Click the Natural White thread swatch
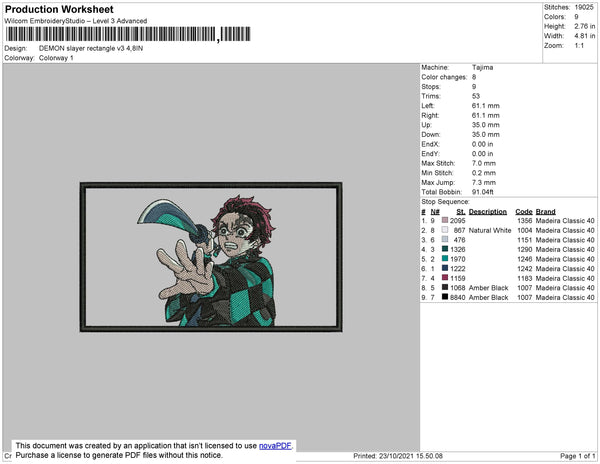The image size is (600, 464). (445, 230)
